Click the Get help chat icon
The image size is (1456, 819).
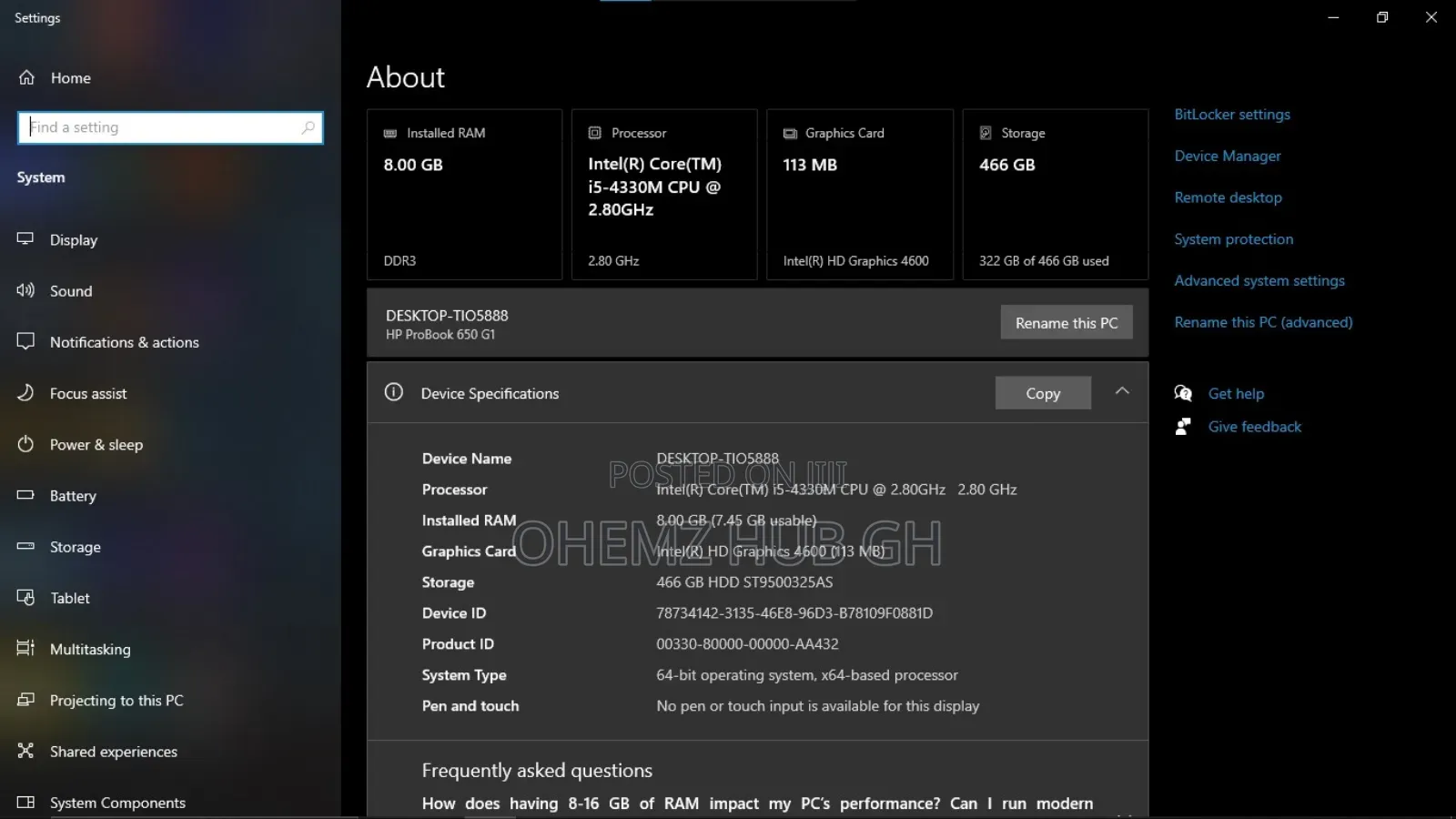pyautogui.click(x=1183, y=393)
